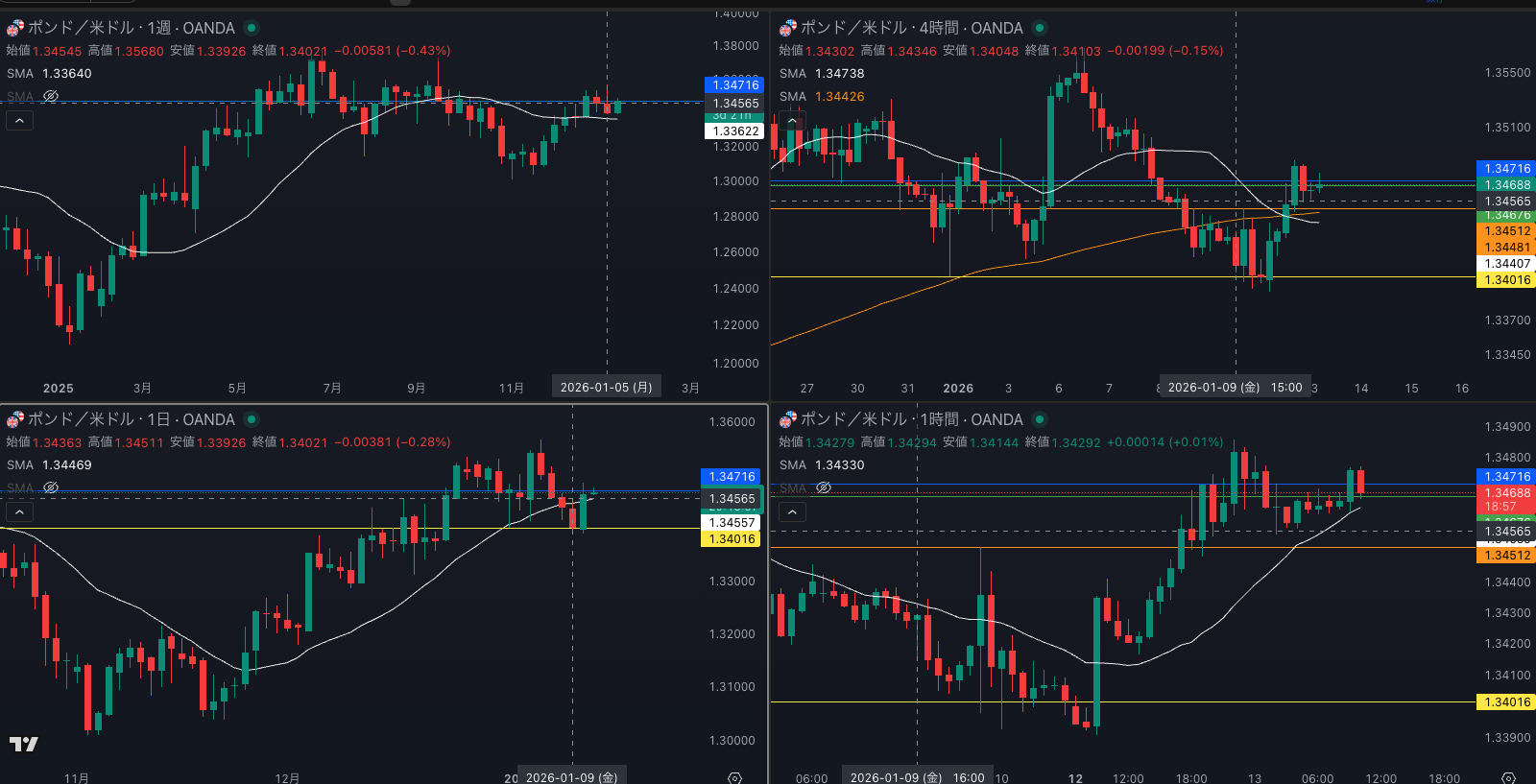Collapse the indicator legend on weekly chart
The height and width of the screenshot is (784, 1536).
click(x=19, y=120)
